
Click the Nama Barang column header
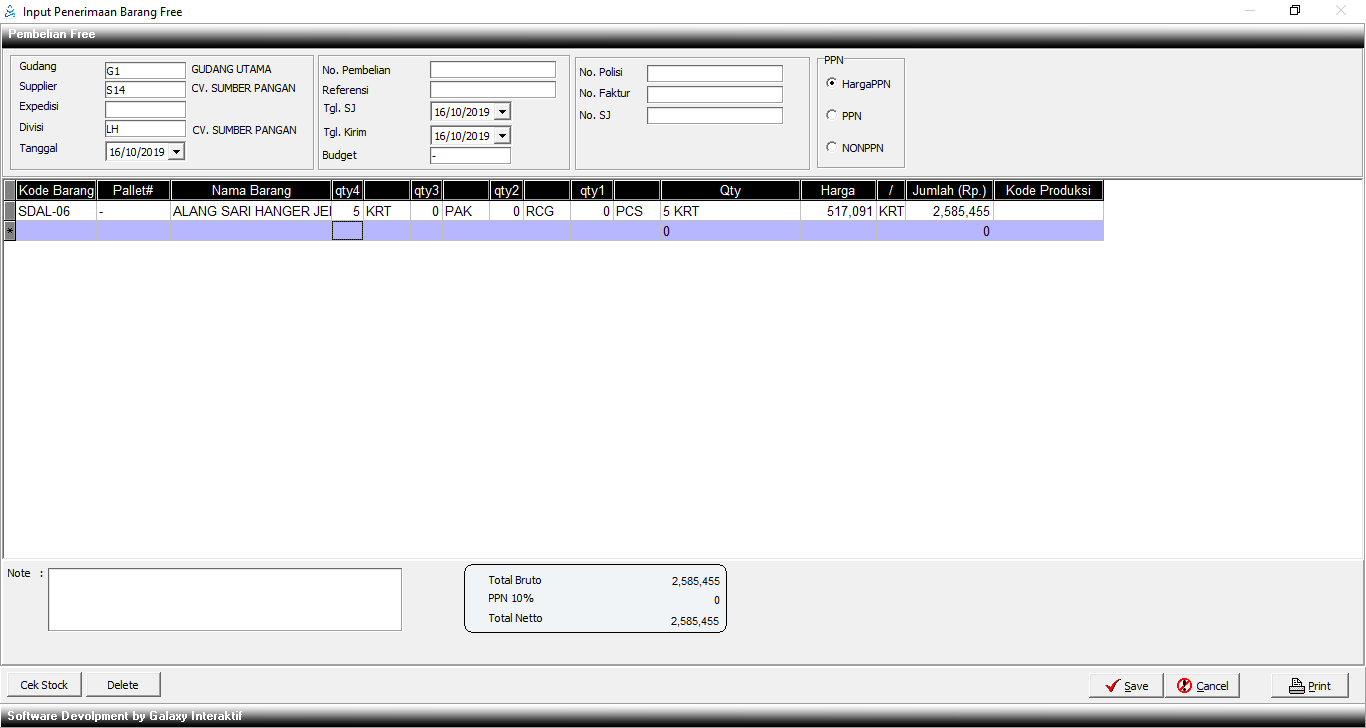[x=251, y=190]
